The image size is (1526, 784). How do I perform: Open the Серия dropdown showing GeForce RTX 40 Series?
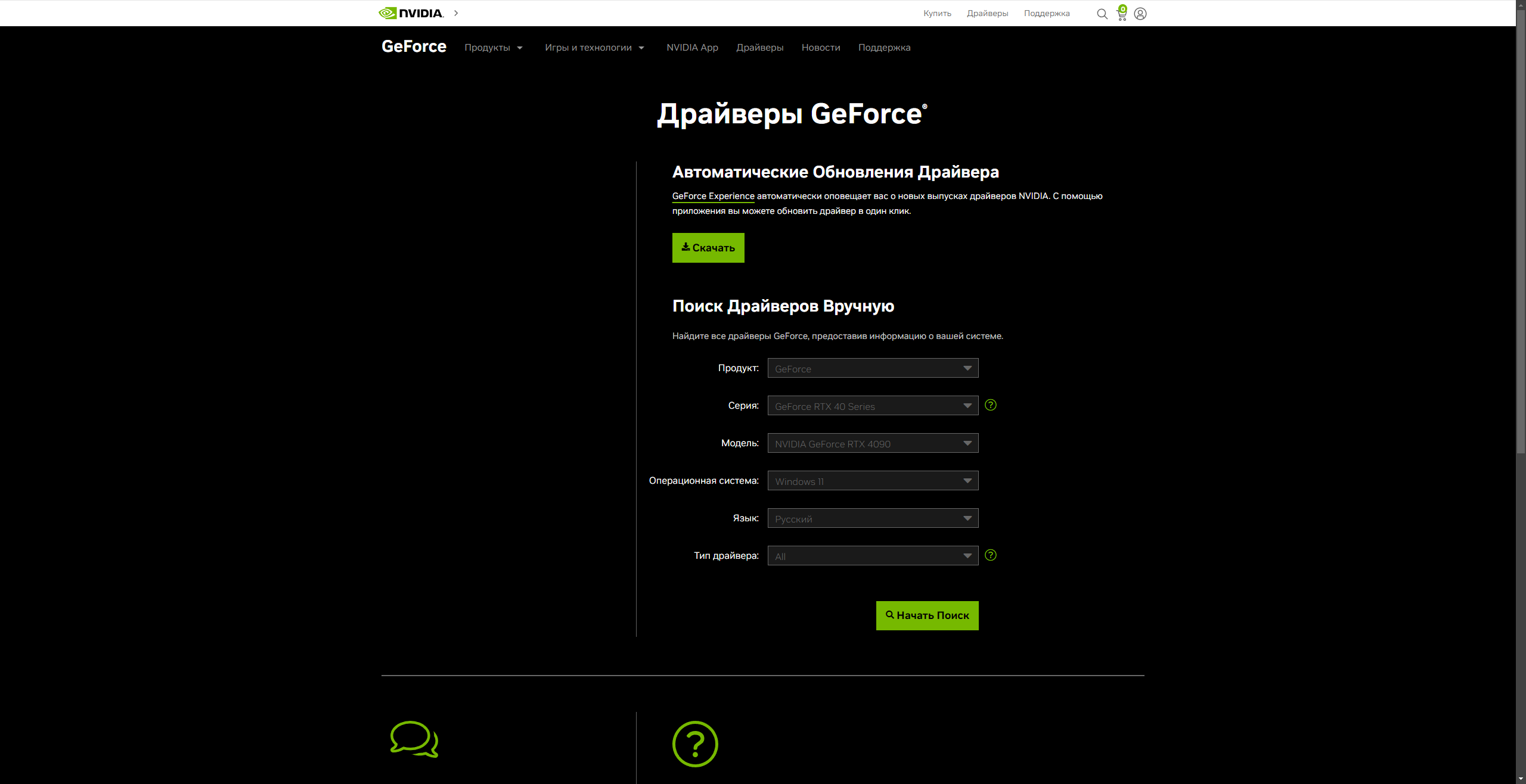pos(873,406)
